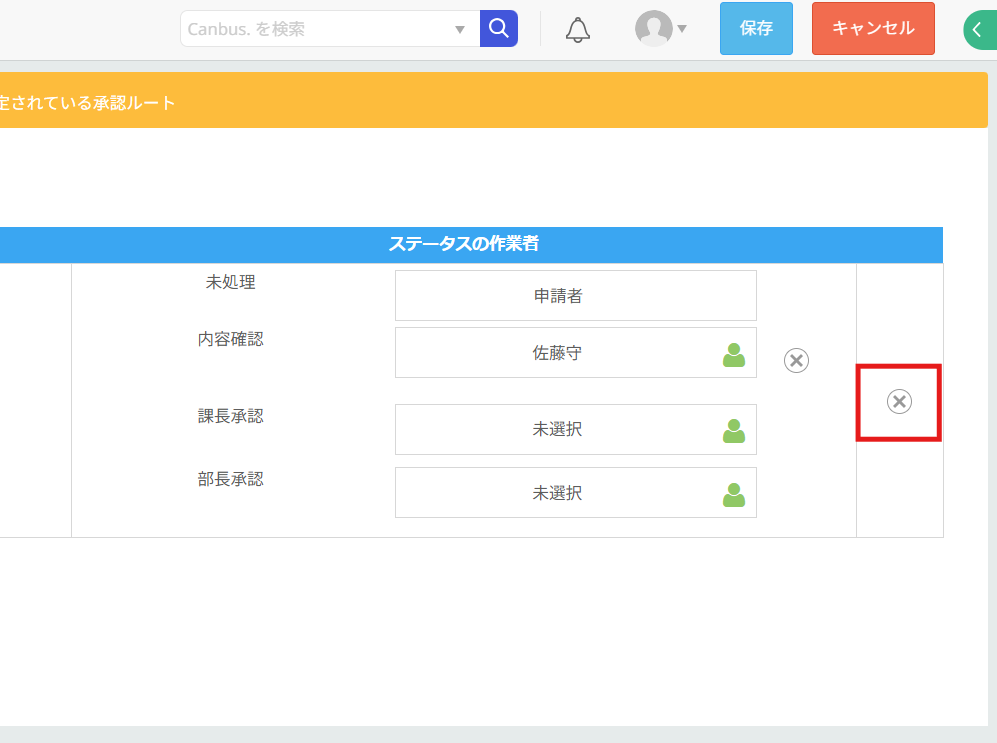The height and width of the screenshot is (743, 997).
Task: Click the user avatar icon
Action: click(x=653, y=28)
